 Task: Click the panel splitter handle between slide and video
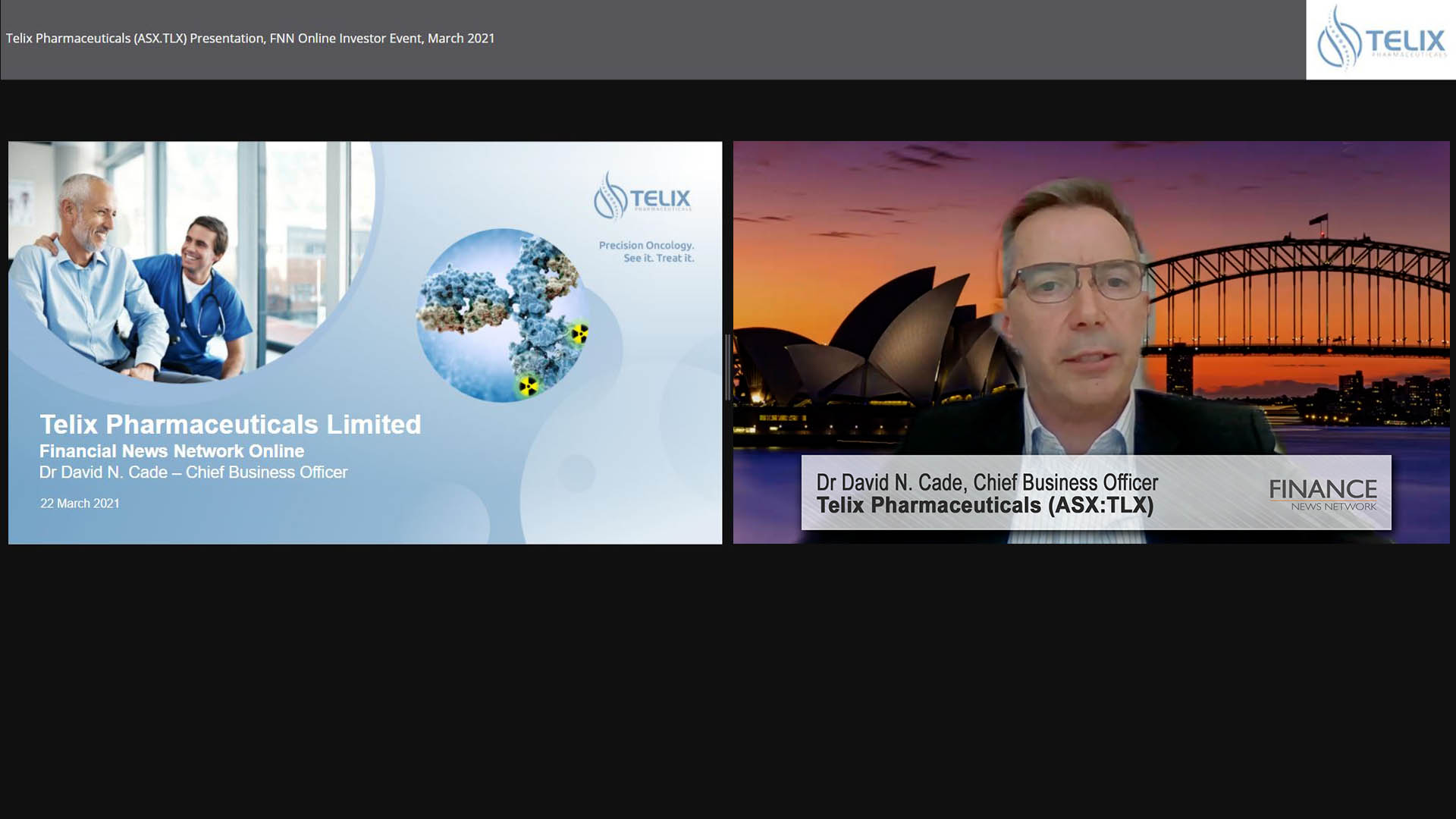pos(727,368)
